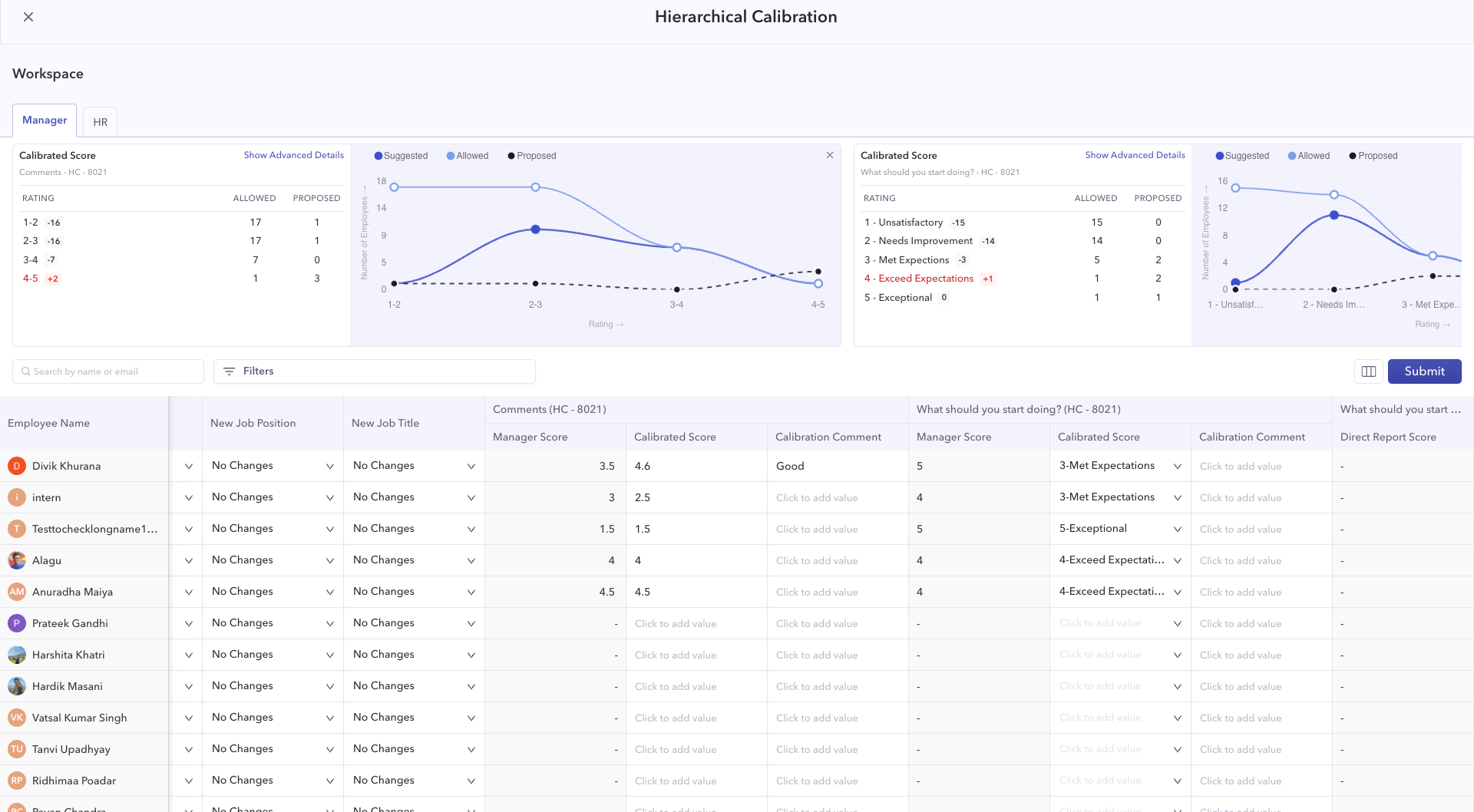Submit the calibration
The height and width of the screenshot is (812, 1474).
pyautogui.click(x=1424, y=371)
